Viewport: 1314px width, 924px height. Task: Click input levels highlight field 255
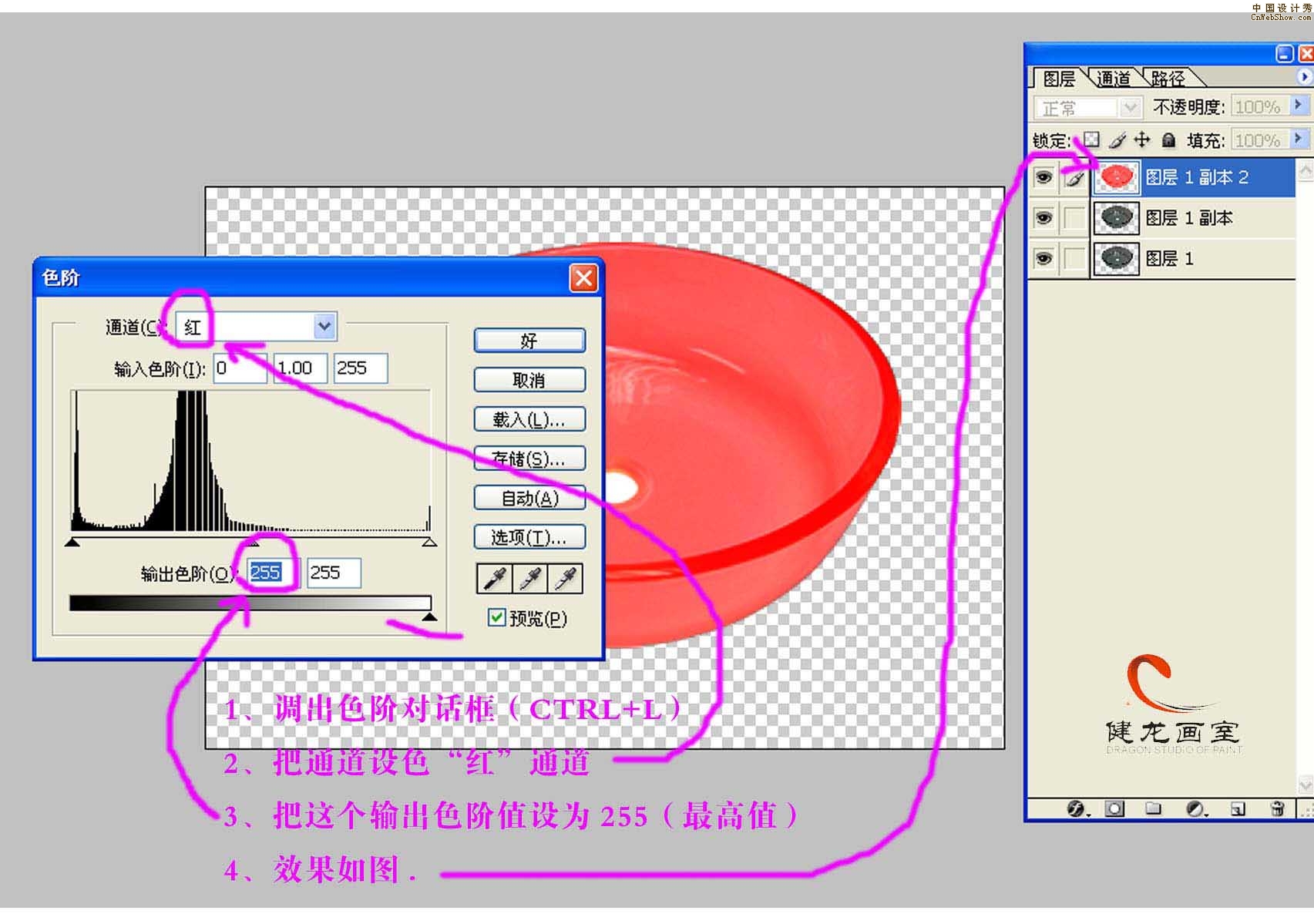[x=360, y=368]
